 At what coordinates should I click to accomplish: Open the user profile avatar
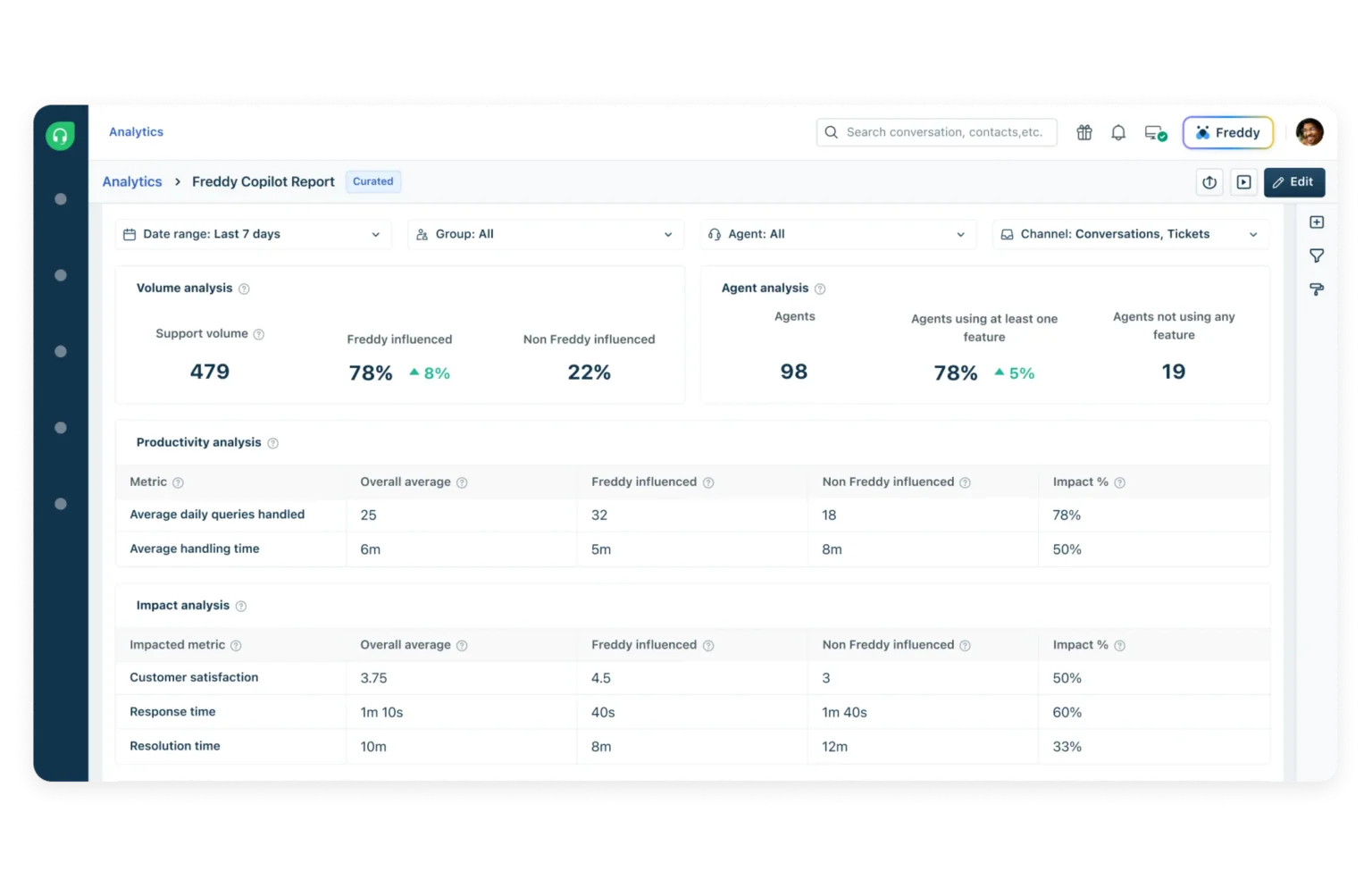pos(1309,132)
